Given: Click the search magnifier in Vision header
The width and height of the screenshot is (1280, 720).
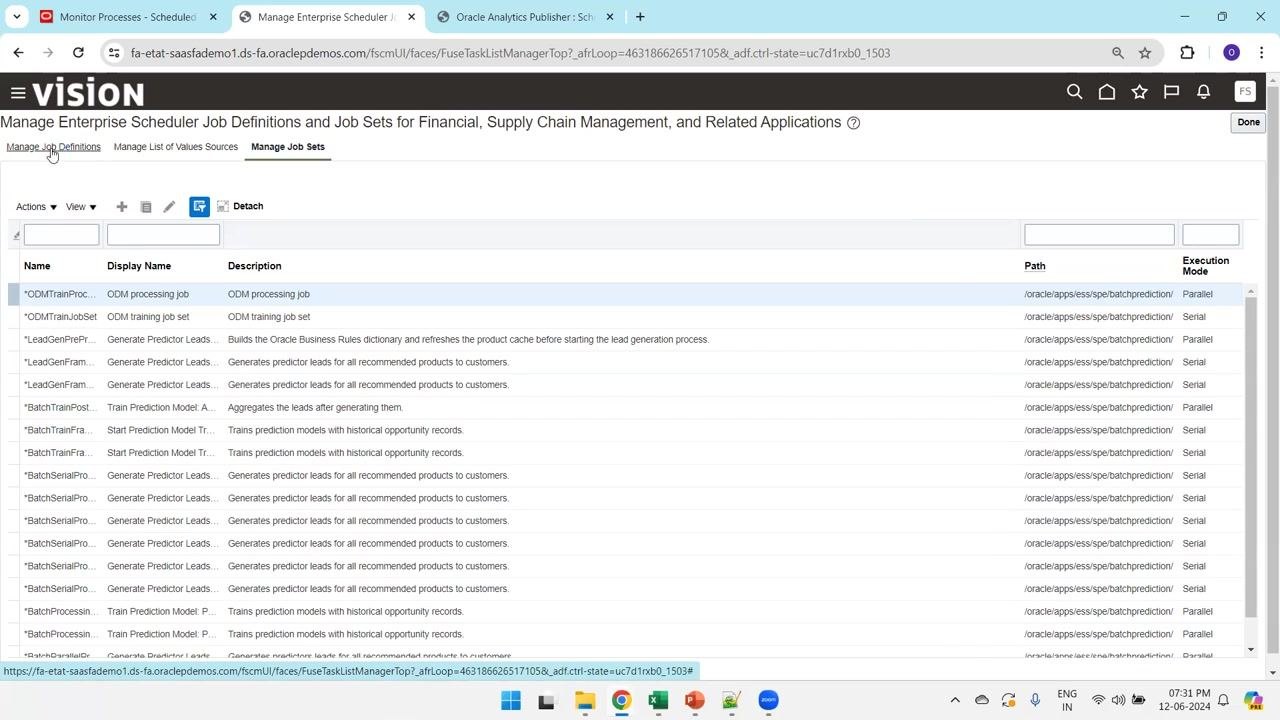Looking at the screenshot, I should point(1074,92).
